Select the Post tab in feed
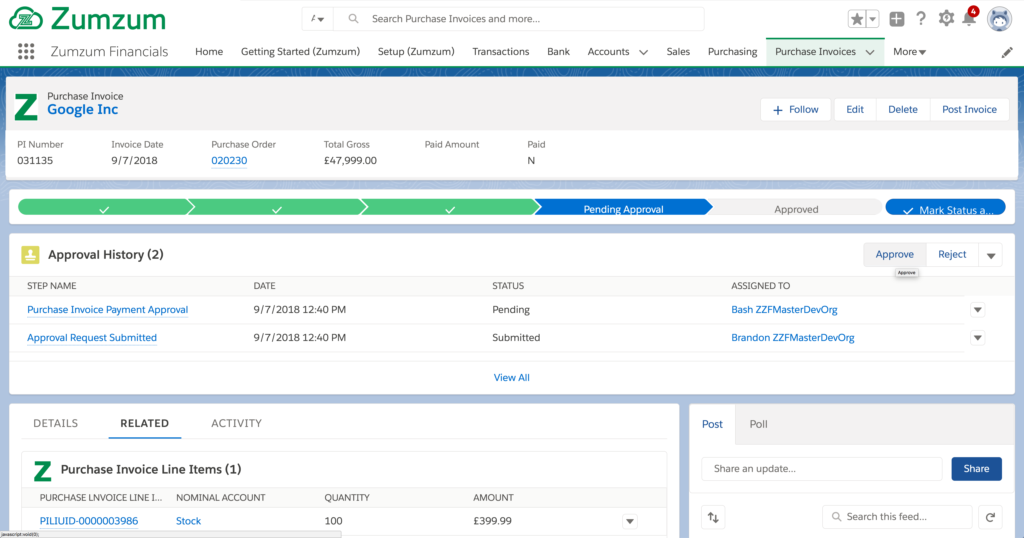 [712, 424]
